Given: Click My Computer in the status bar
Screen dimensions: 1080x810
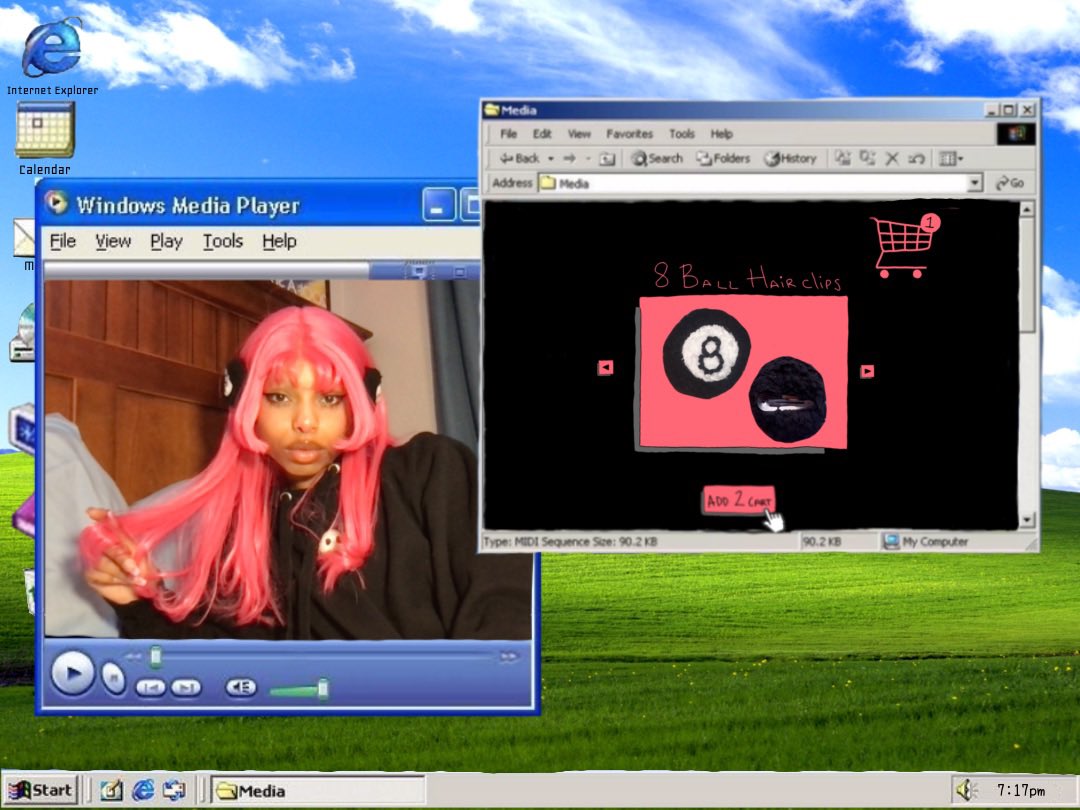Looking at the screenshot, I should [926, 542].
